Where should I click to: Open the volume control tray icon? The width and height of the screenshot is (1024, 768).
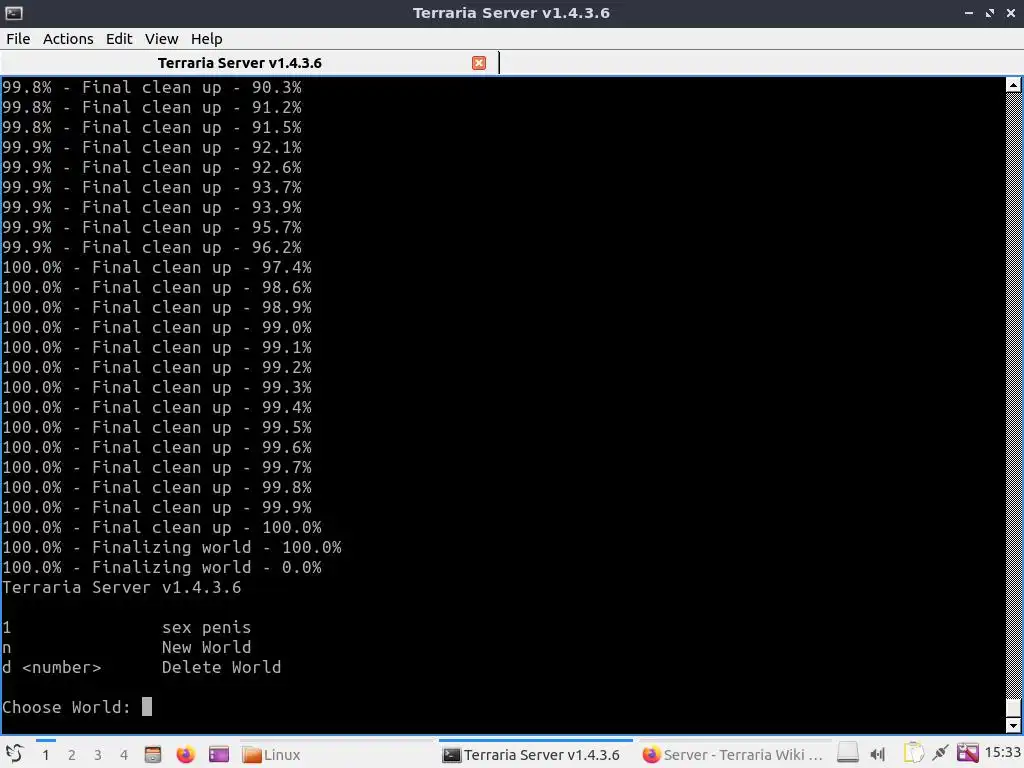pos(877,755)
